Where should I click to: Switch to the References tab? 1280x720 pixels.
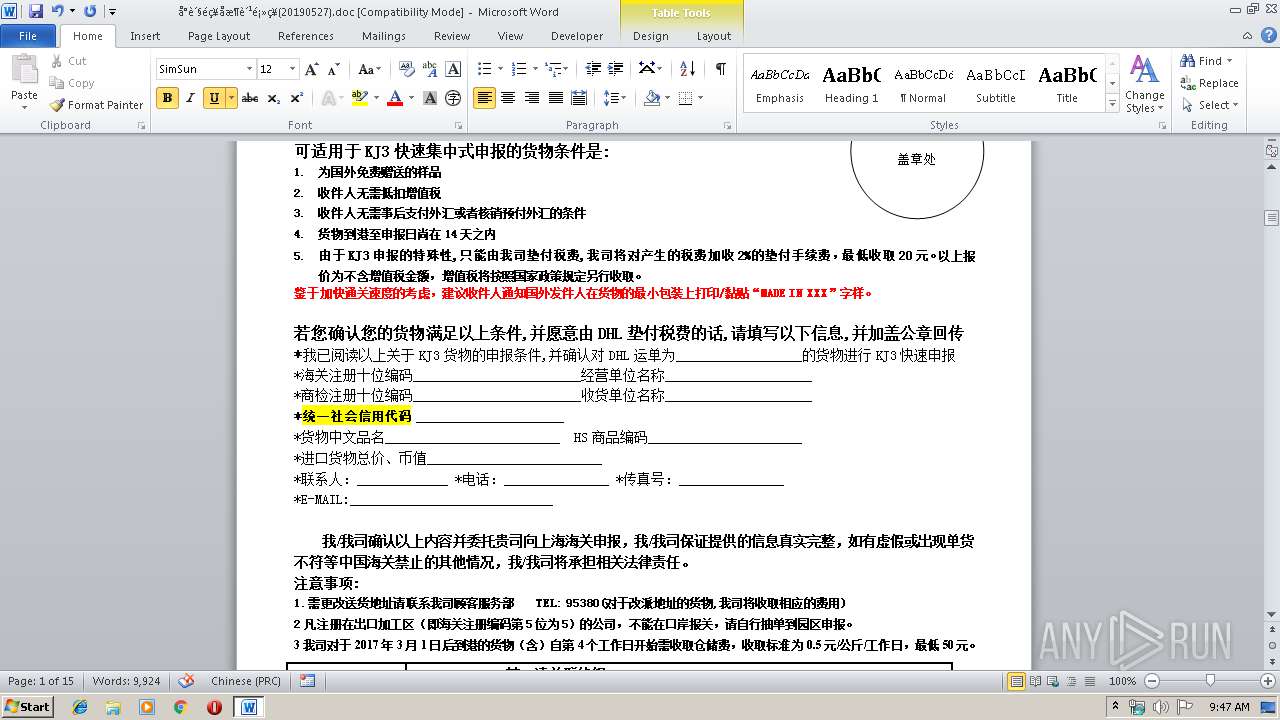tap(306, 36)
